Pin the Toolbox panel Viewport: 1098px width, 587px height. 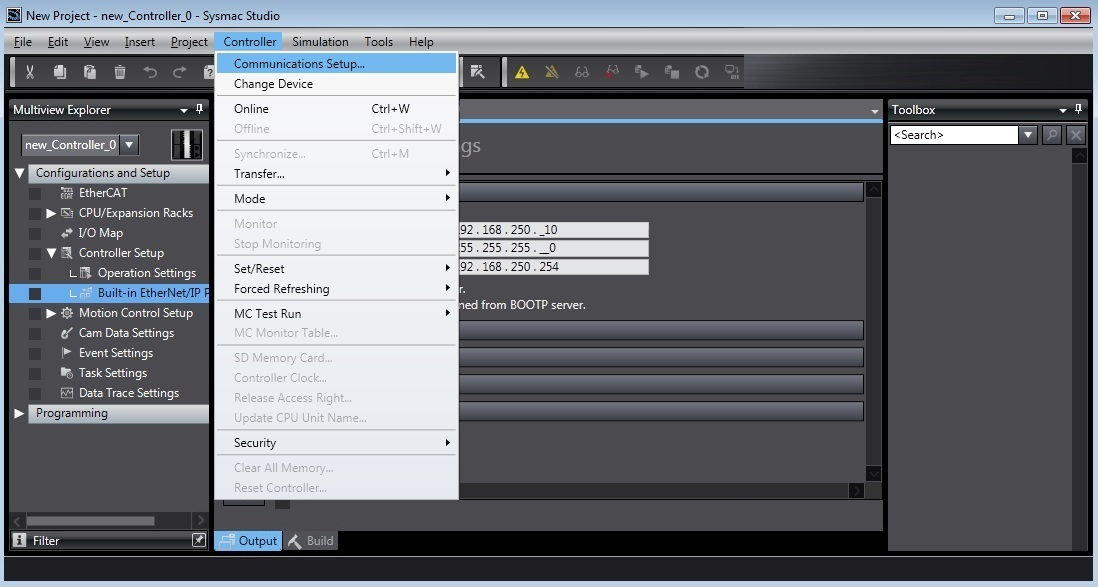pos(1078,109)
